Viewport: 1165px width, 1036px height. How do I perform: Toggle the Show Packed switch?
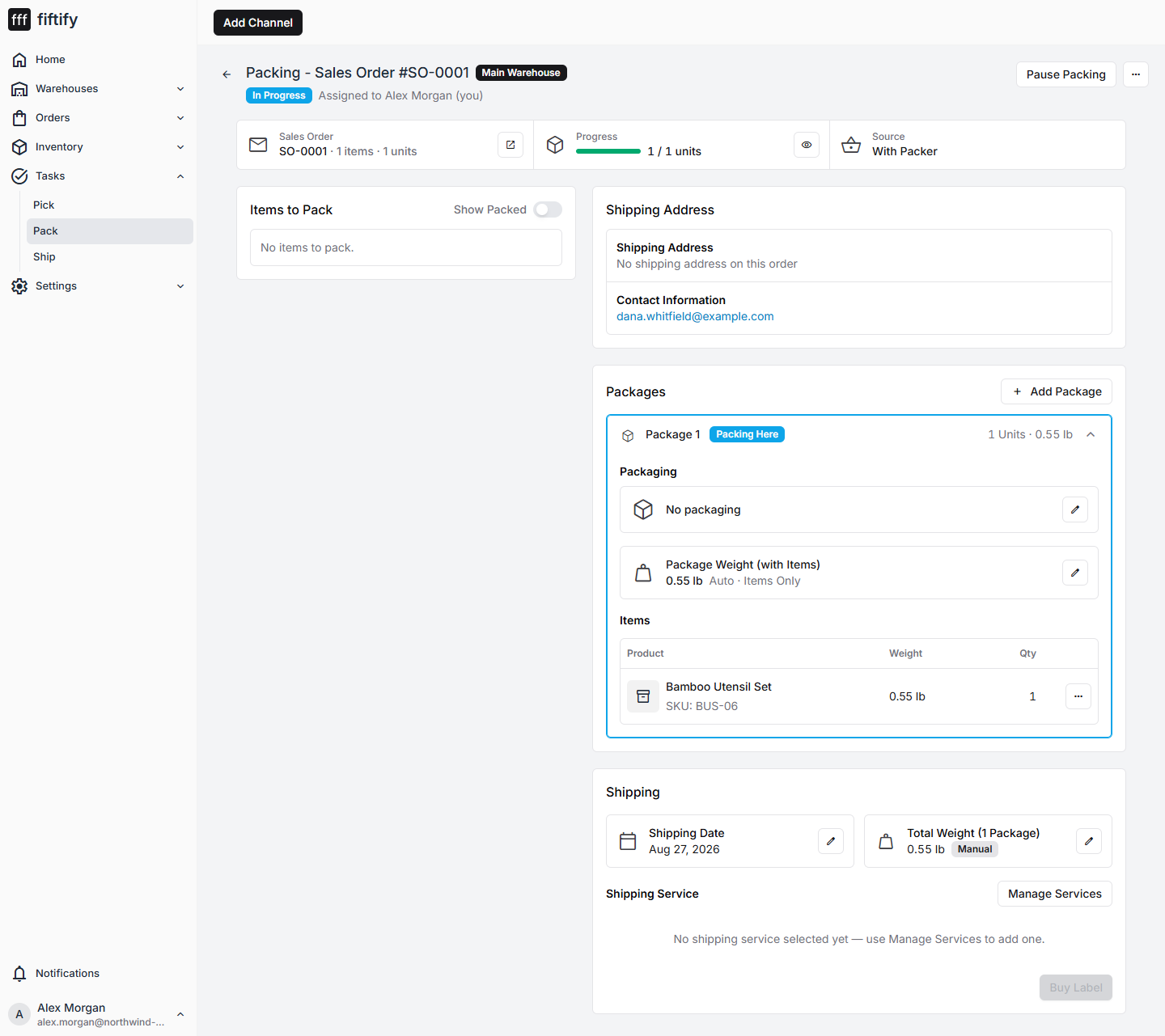click(548, 209)
